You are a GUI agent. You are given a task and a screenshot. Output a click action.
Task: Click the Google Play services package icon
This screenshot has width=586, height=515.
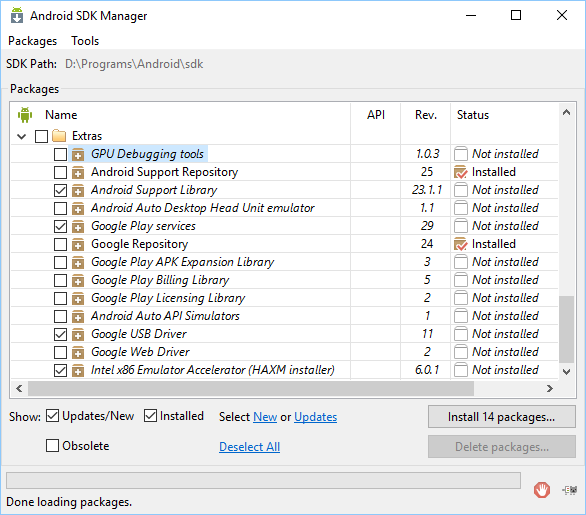[x=78, y=226]
